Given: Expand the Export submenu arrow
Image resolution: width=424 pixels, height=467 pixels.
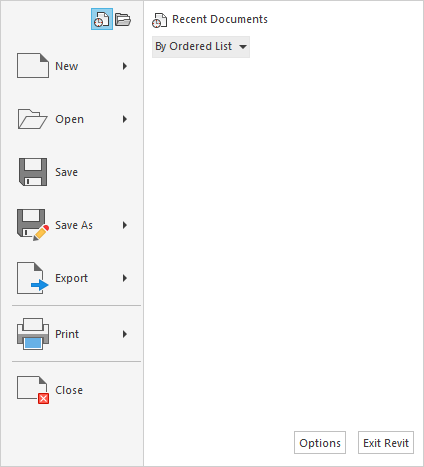Looking at the screenshot, I should coord(125,278).
